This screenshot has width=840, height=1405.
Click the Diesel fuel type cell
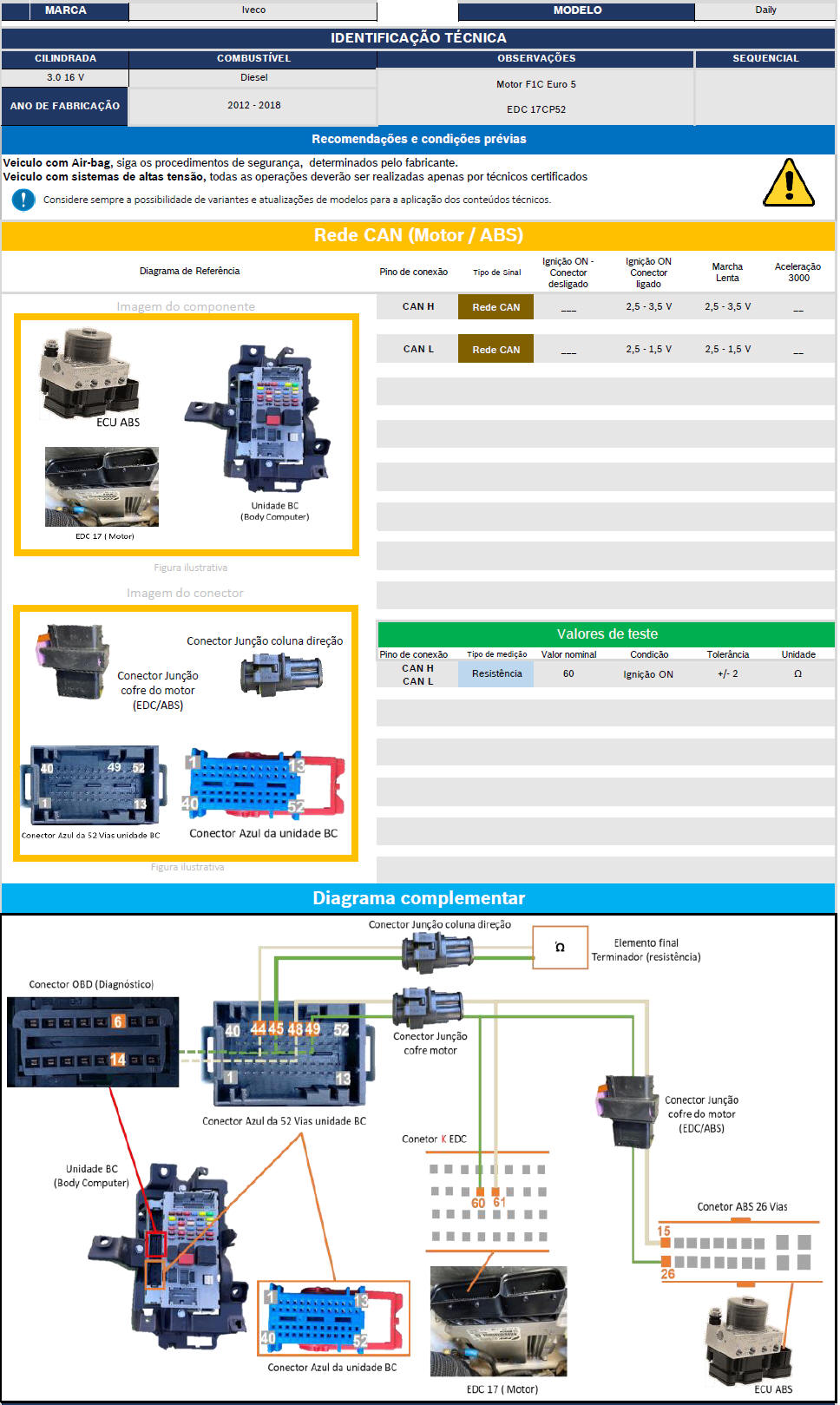point(253,78)
